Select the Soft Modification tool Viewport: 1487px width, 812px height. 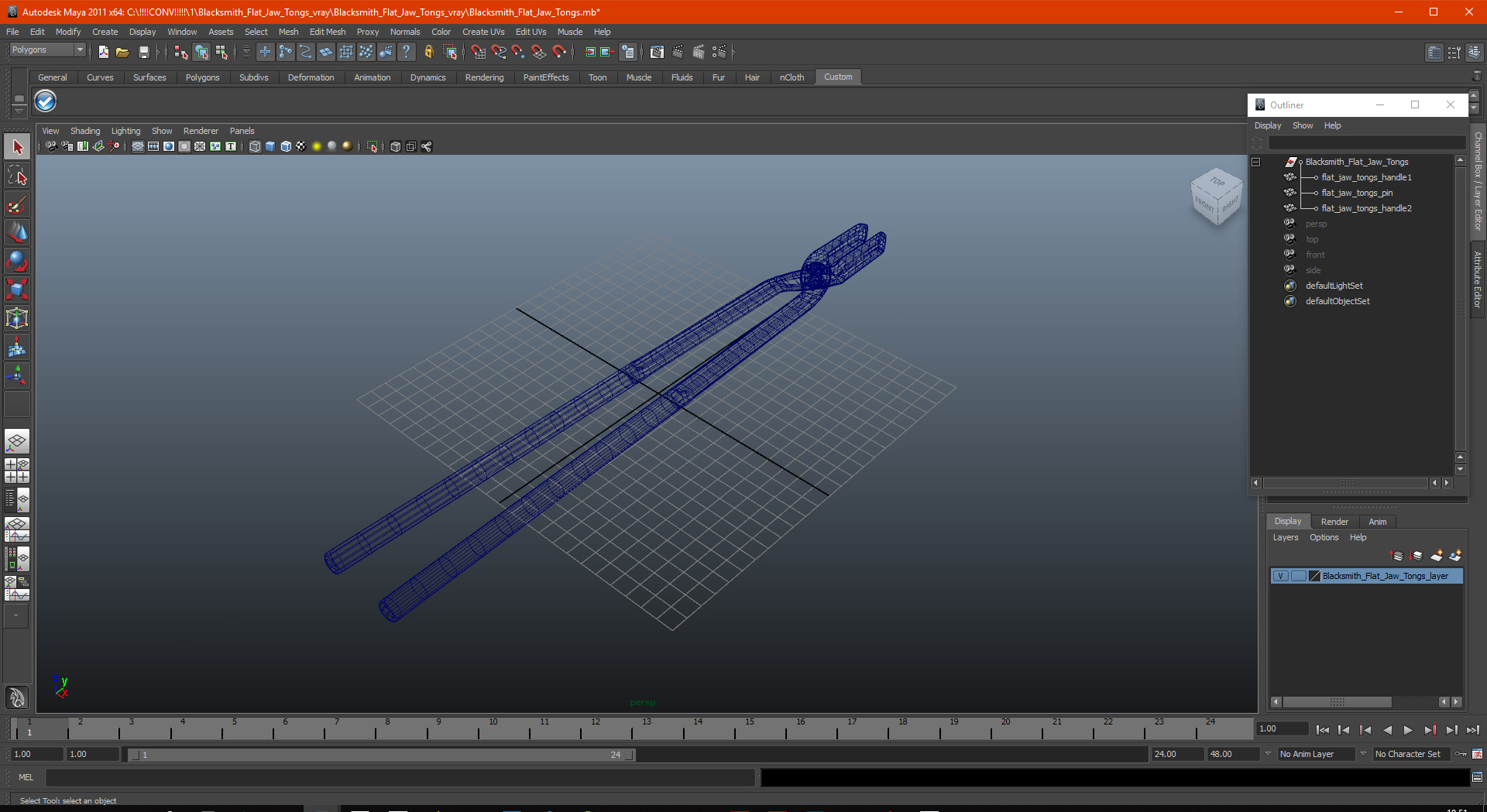[17, 348]
